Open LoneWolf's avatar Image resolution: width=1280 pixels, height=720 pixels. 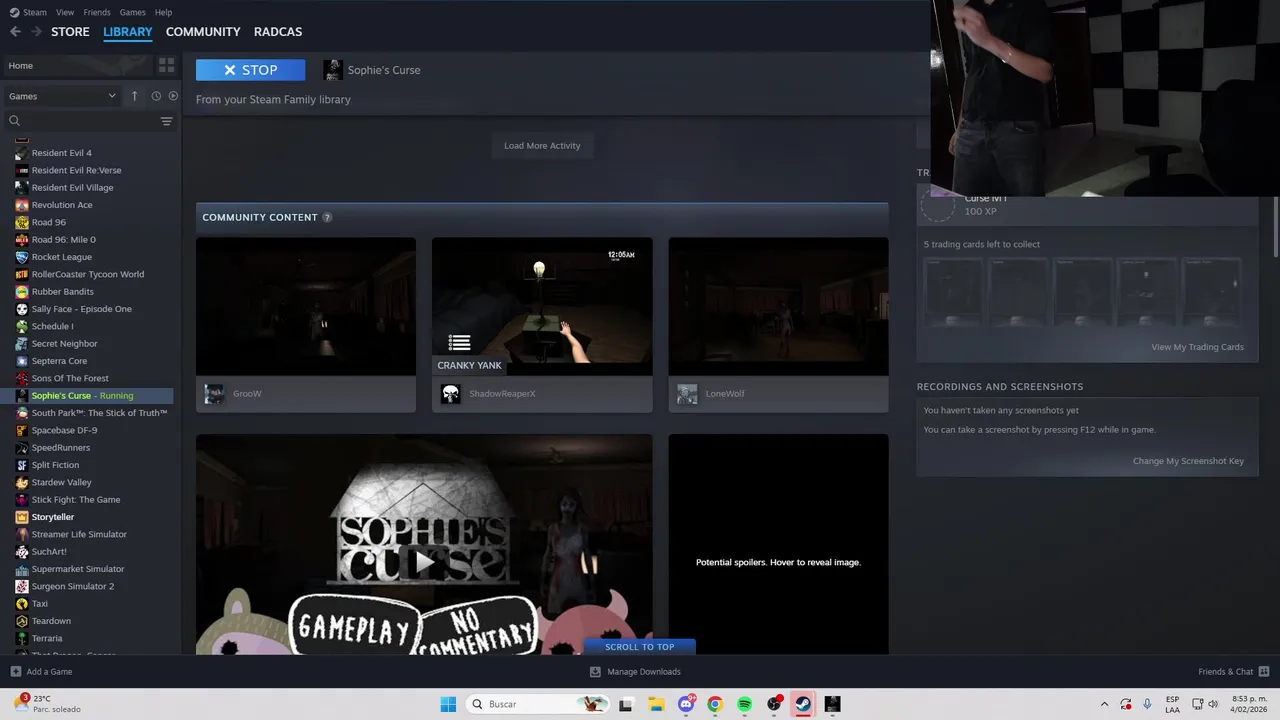click(x=687, y=394)
